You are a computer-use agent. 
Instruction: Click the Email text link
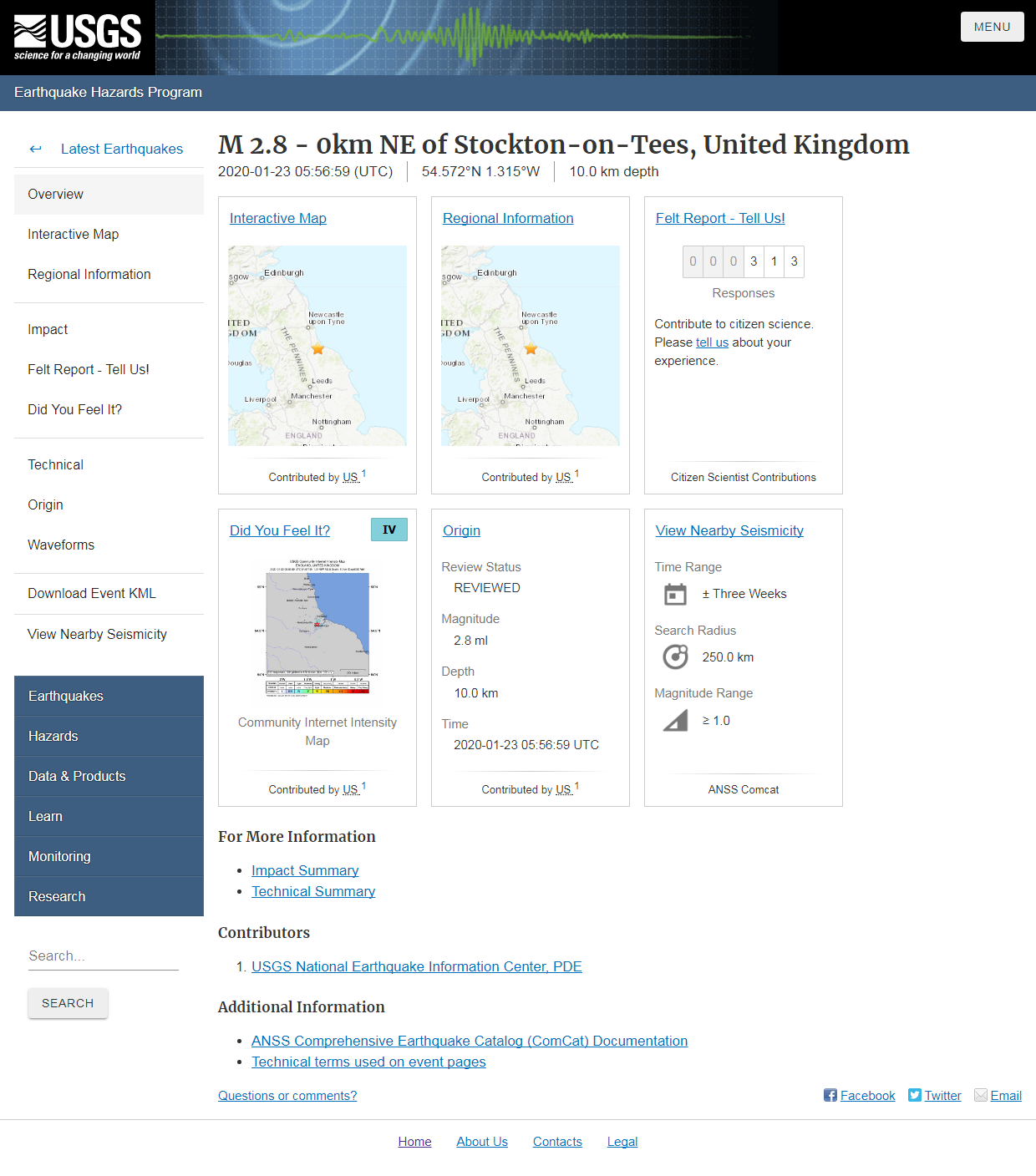[x=1006, y=1096]
